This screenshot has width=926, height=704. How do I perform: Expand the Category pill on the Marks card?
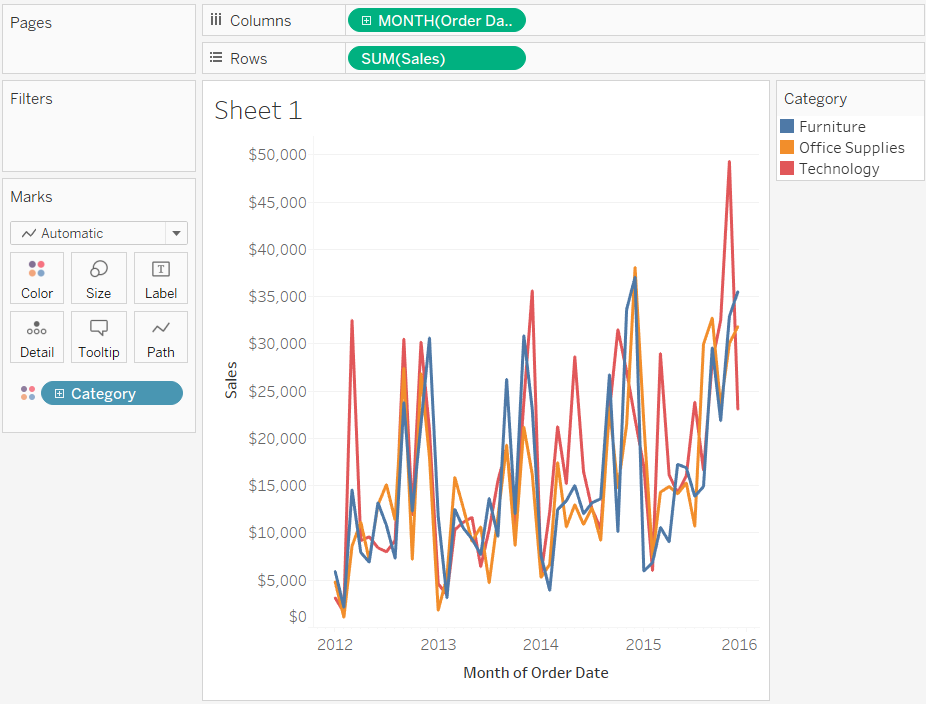(x=59, y=392)
